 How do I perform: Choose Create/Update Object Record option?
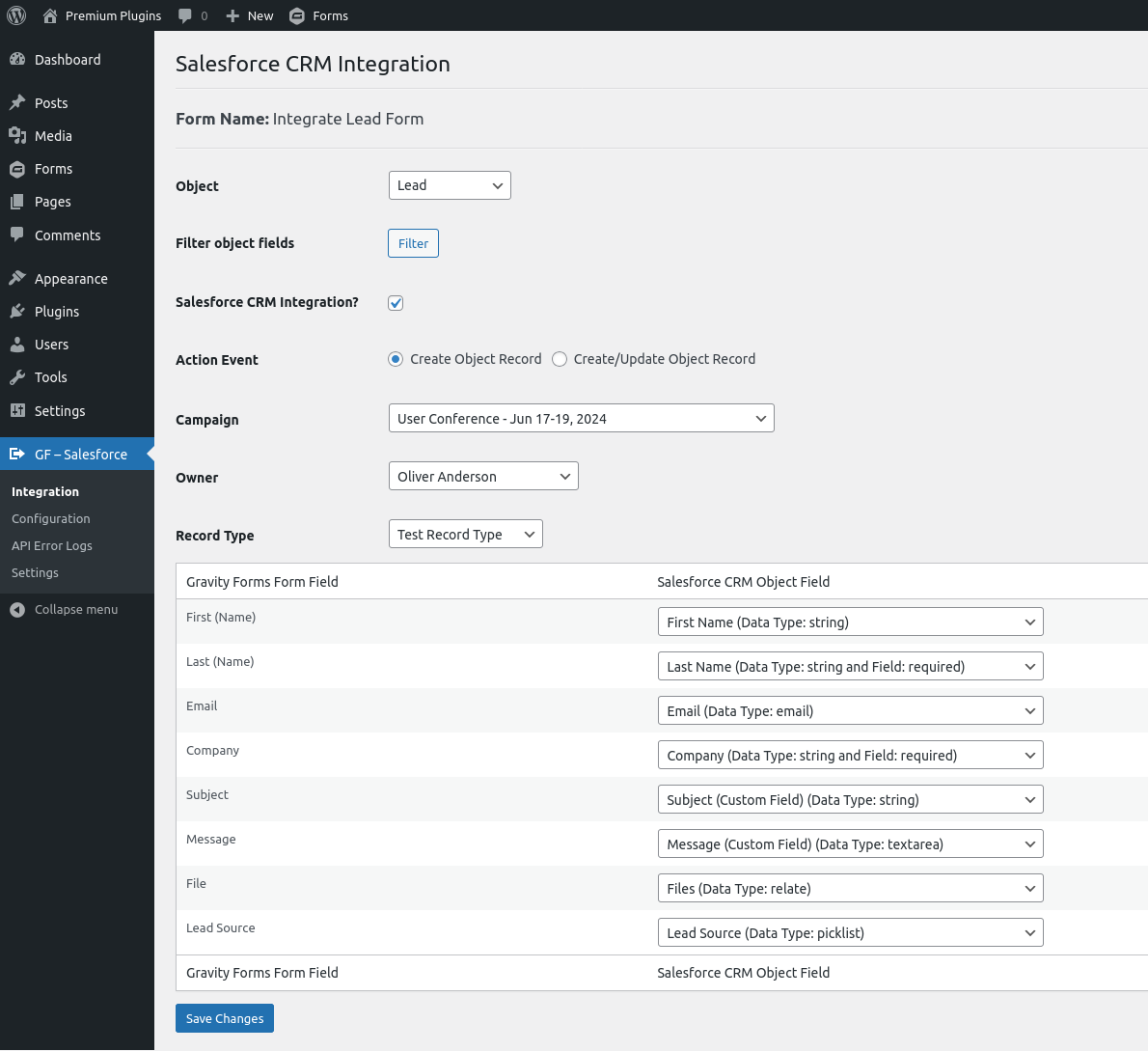(560, 359)
